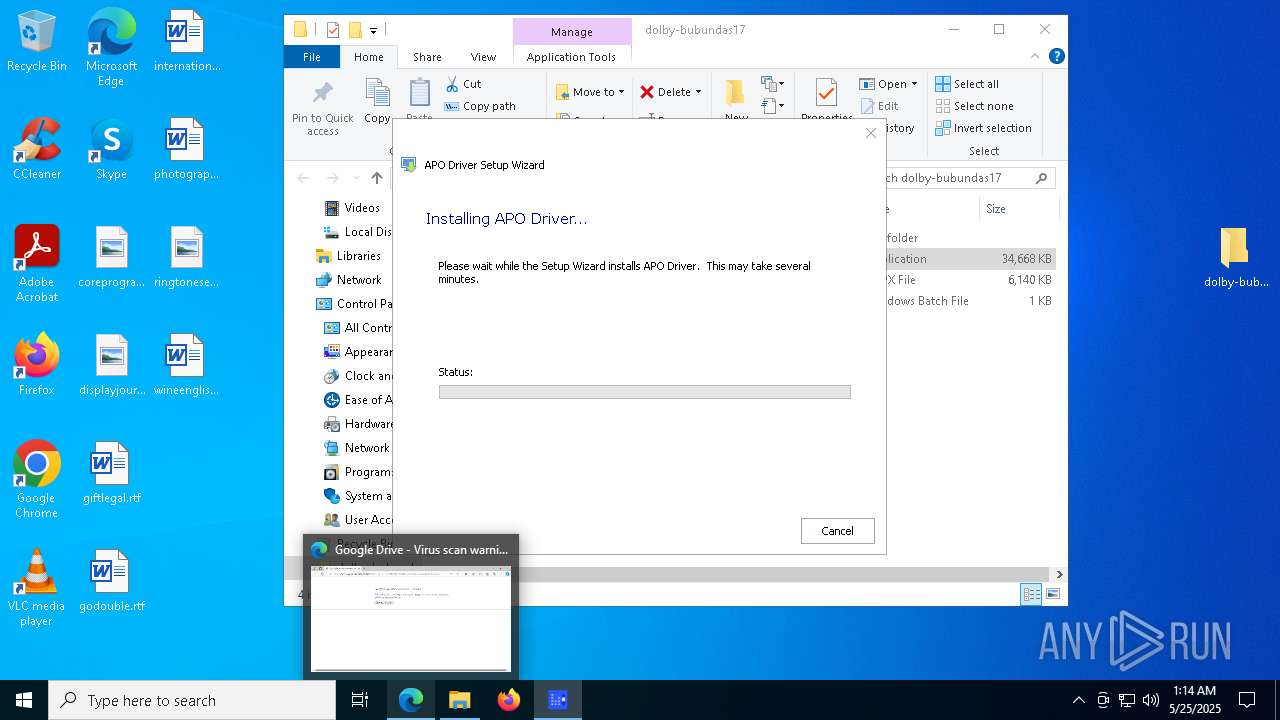The height and width of the screenshot is (720, 1280).
Task: Click the Explorer horizontal scrollbar right arrow
Action: point(1059,574)
